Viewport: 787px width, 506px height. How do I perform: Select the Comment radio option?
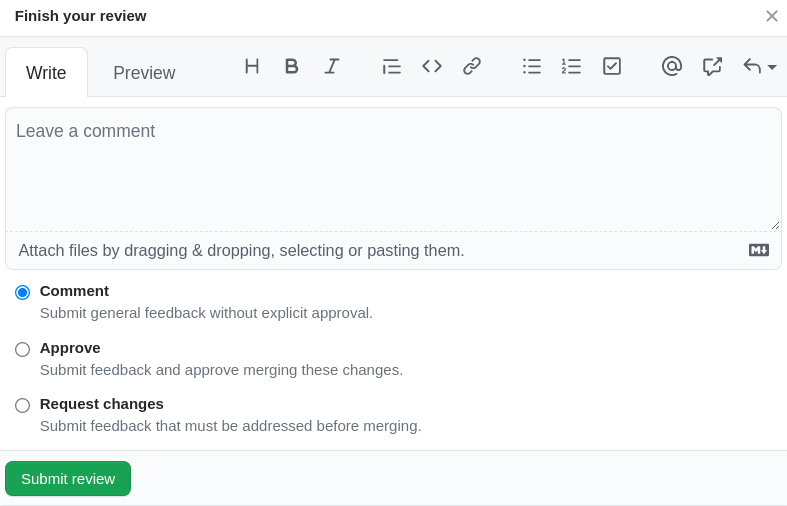(22, 292)
